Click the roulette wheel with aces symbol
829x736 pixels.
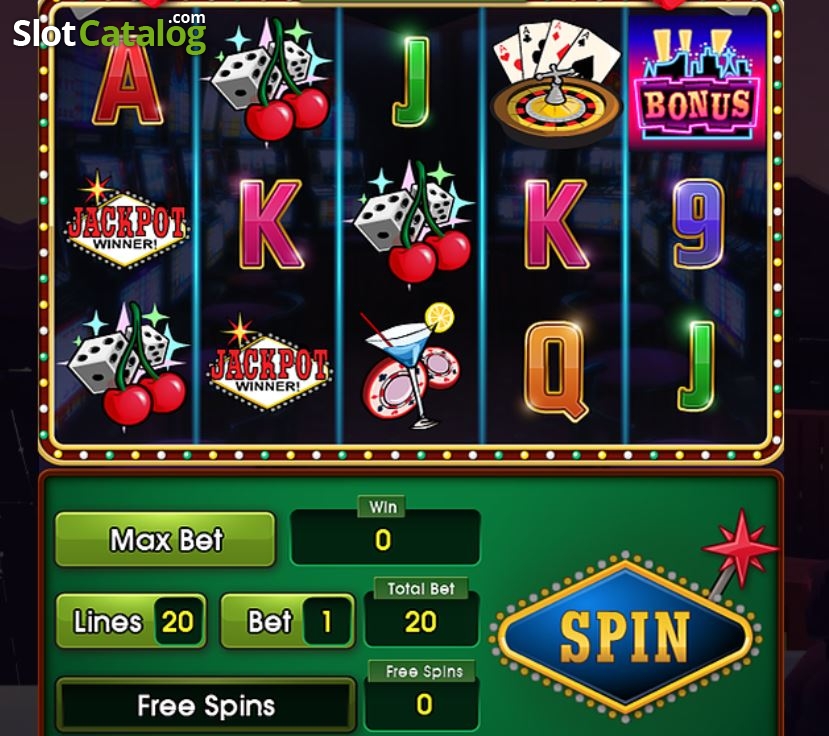pos(556,80)
